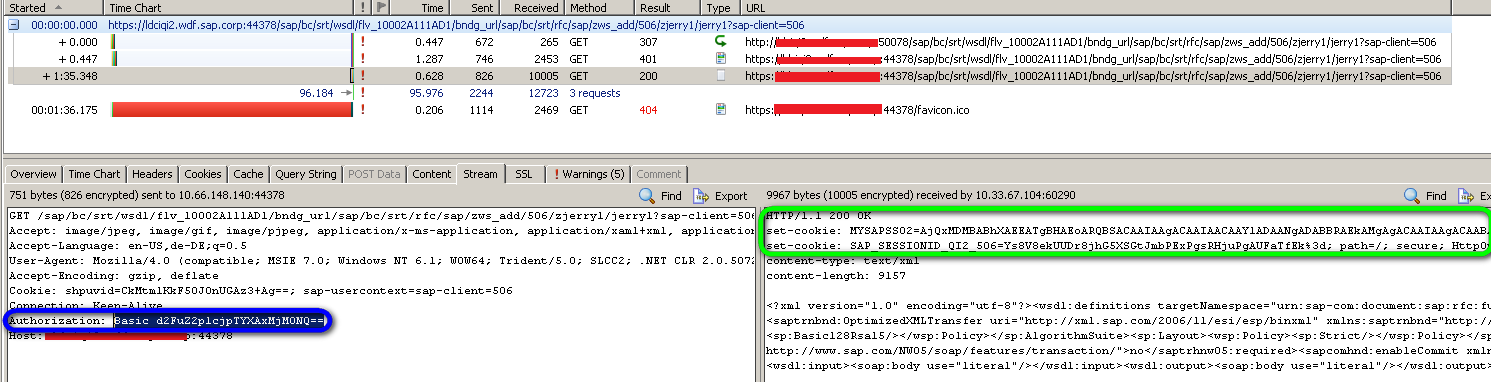1491x382 pixels.
Task: Click the type icon on the 200 row
Action: click(720, 76)
